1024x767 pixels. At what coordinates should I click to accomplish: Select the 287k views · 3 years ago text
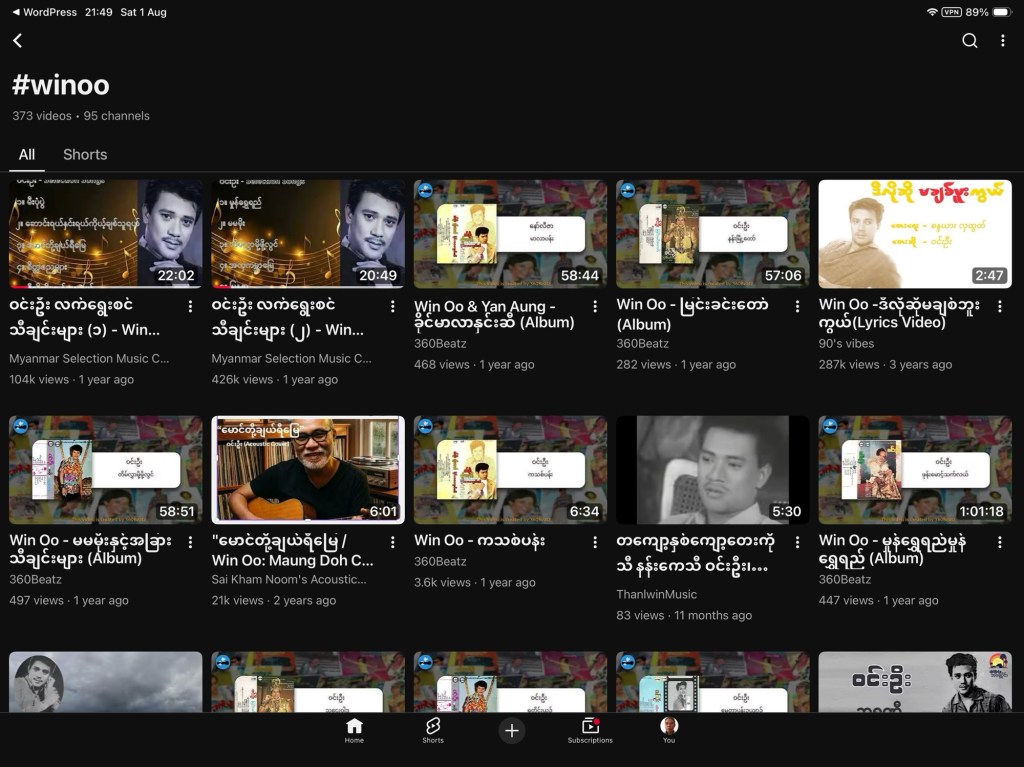[x=886, y=365]
